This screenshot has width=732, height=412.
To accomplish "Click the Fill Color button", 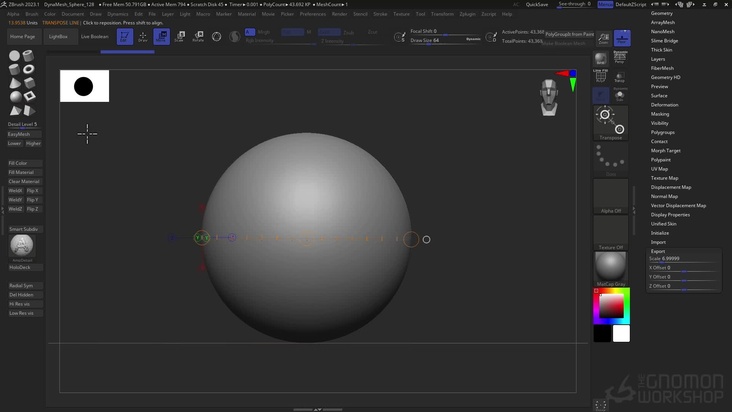I will (x=25, y=163).
